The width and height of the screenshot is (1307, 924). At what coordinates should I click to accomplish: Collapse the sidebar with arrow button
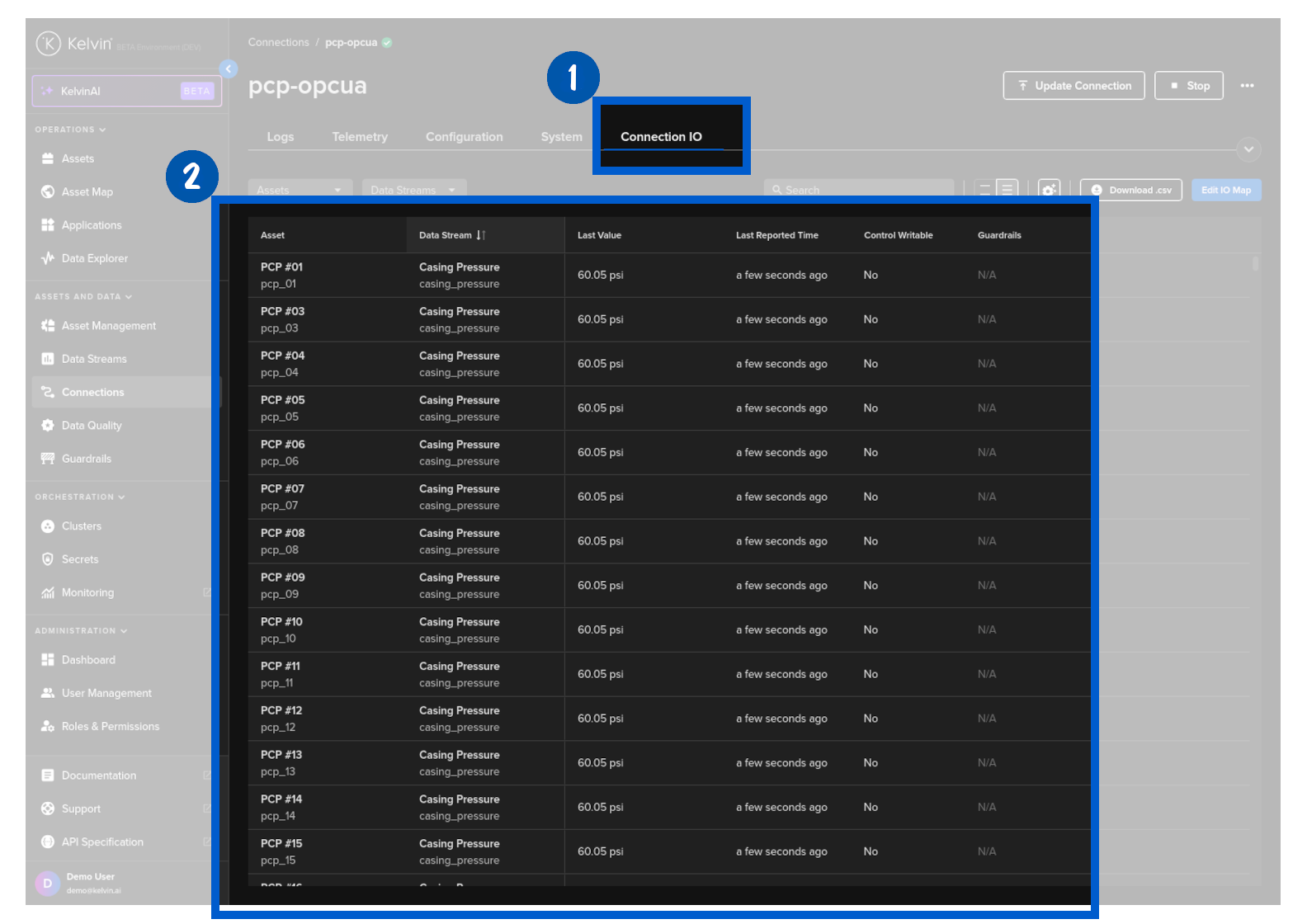229,69
